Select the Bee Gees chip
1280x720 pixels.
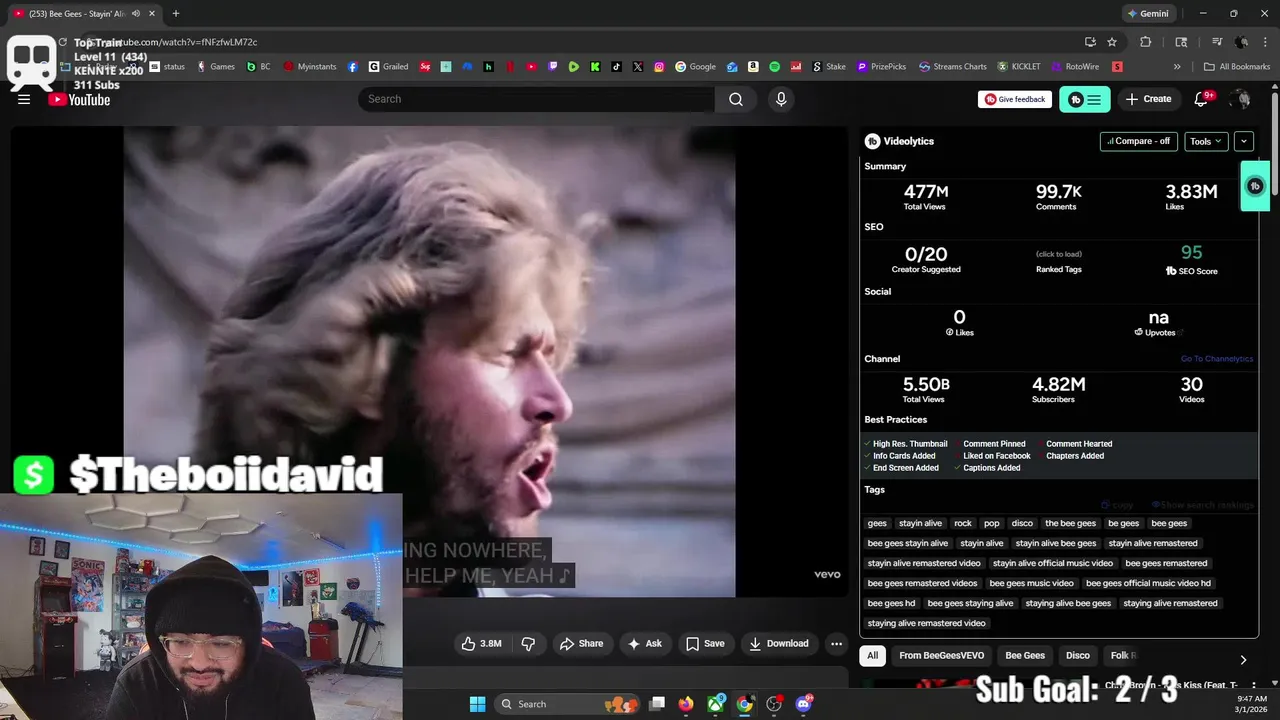1025,656
